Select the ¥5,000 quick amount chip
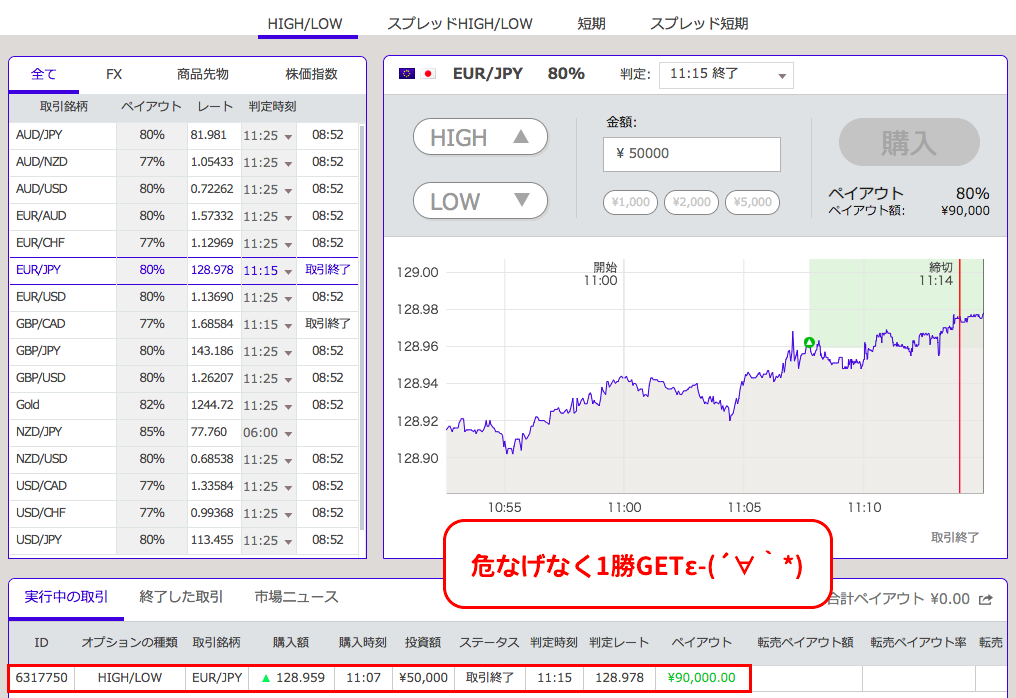1016x698 pixels. (752, 202)
